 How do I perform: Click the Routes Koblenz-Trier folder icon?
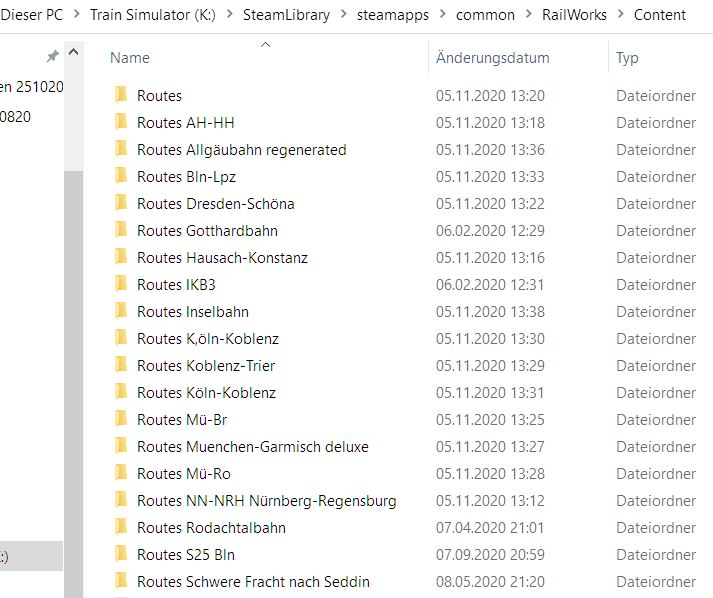coord(121,364)
